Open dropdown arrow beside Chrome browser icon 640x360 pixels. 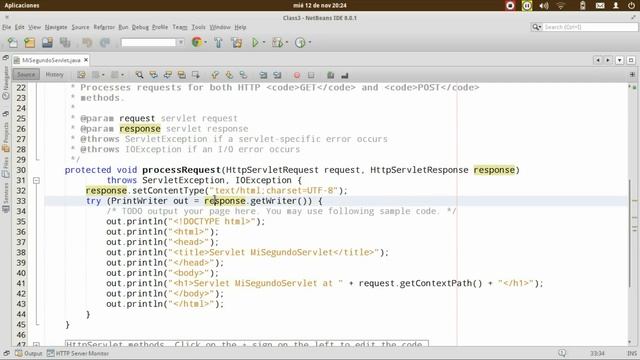coord(205,42)
